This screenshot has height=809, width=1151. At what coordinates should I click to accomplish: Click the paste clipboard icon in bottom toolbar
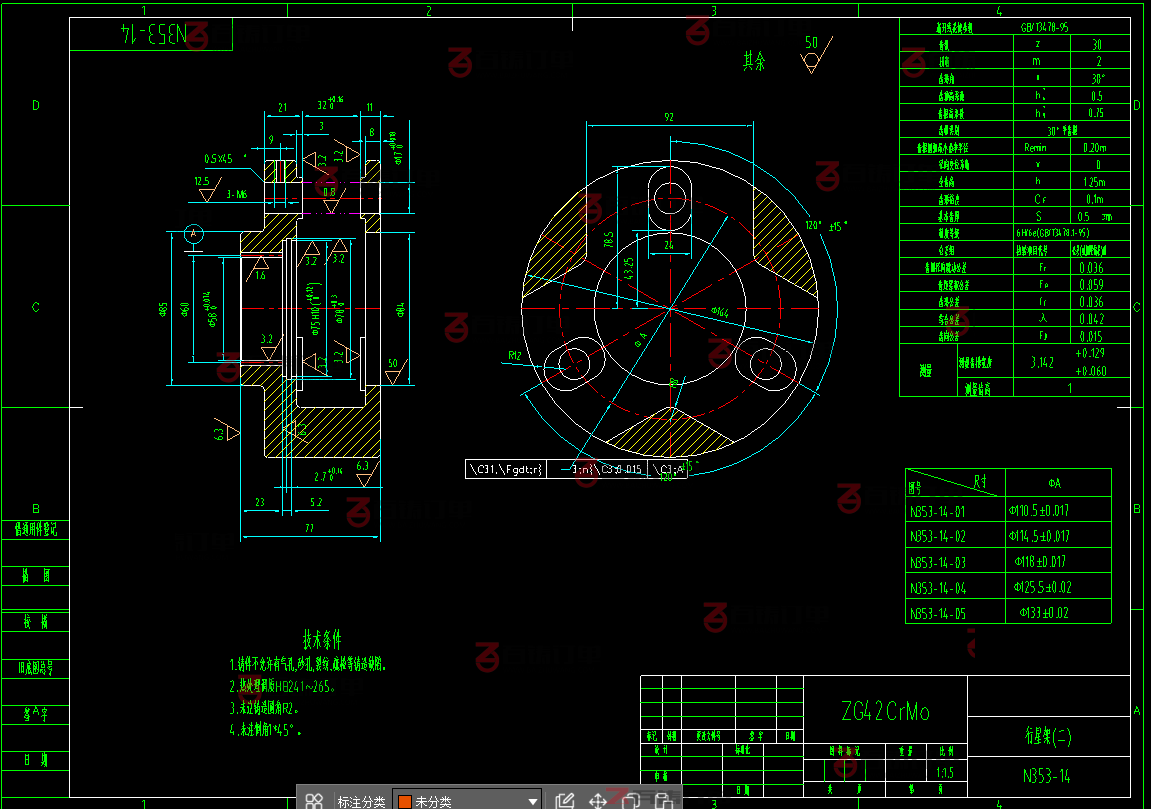[662, 800]
